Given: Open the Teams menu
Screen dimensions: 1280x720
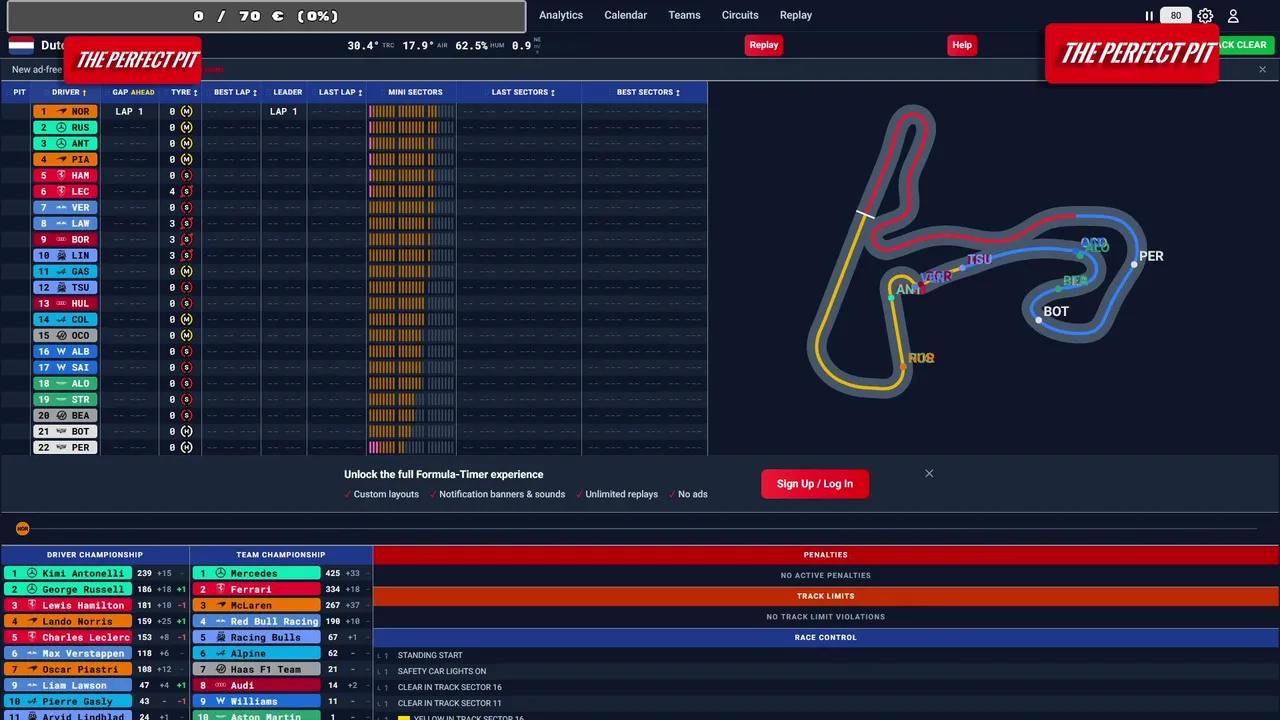Looking at the screenshot, I should [685, 15].
